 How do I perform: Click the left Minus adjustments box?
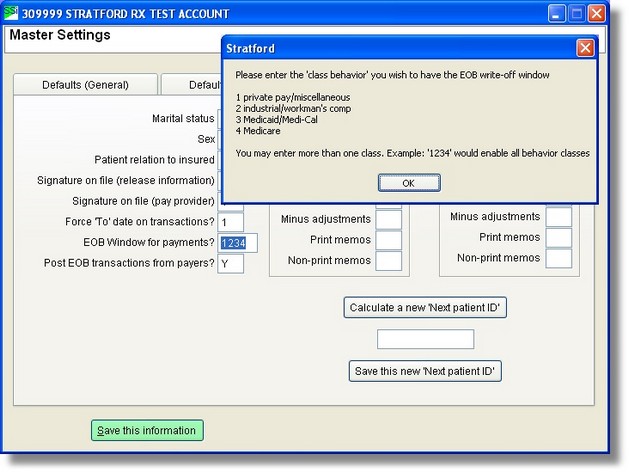click(x=389, y=219)
